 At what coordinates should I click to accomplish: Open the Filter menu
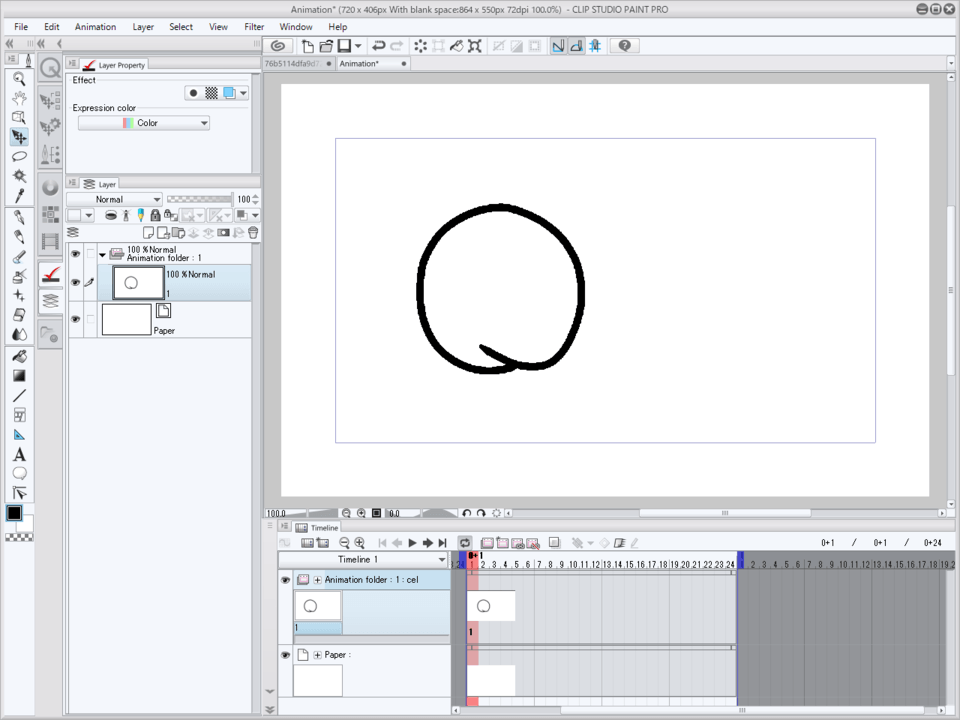coord(254,27)
